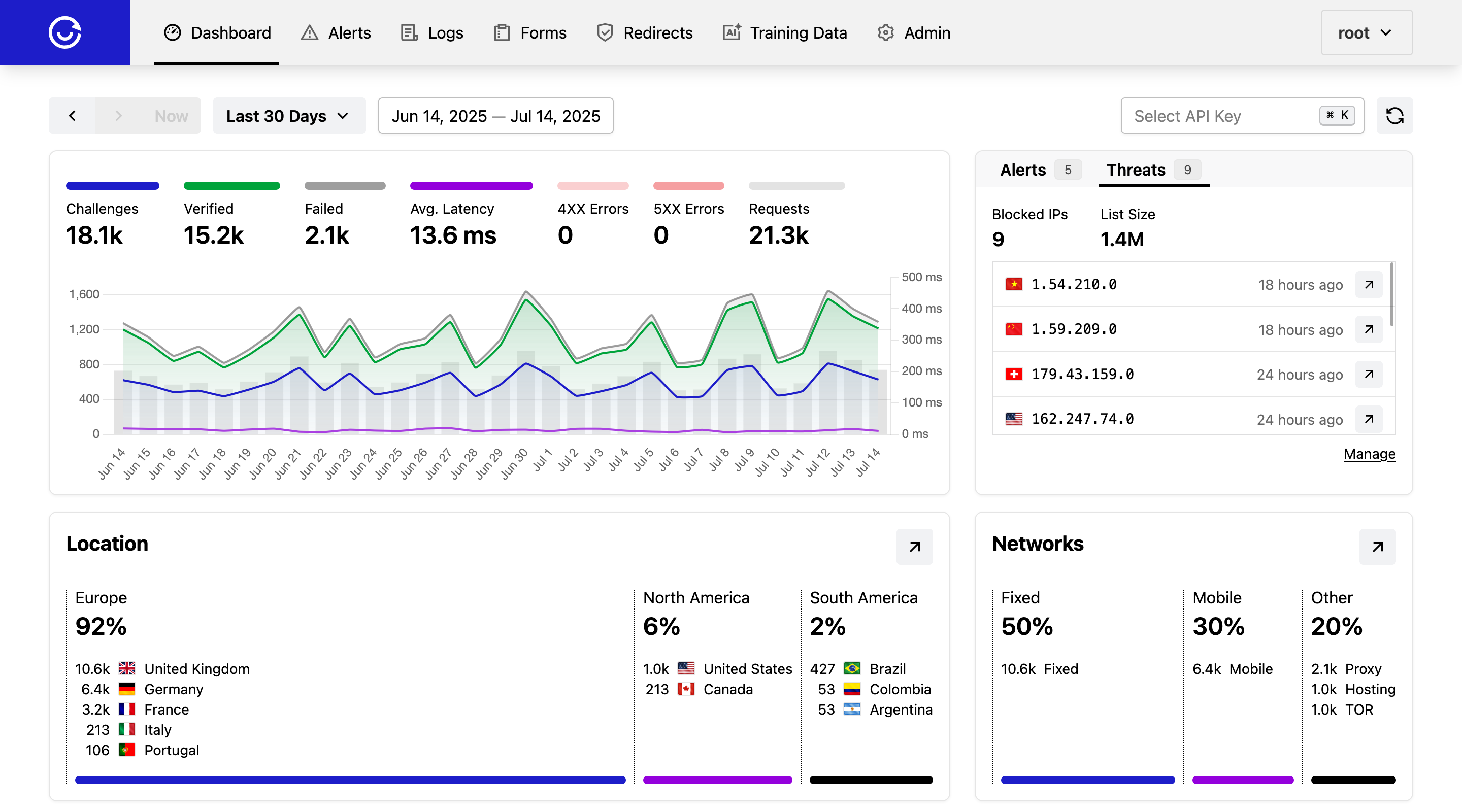Open details arrow for IP 1.54.210.0
The height and width of the screenshot is (812, 1462).
[1369, 284]
